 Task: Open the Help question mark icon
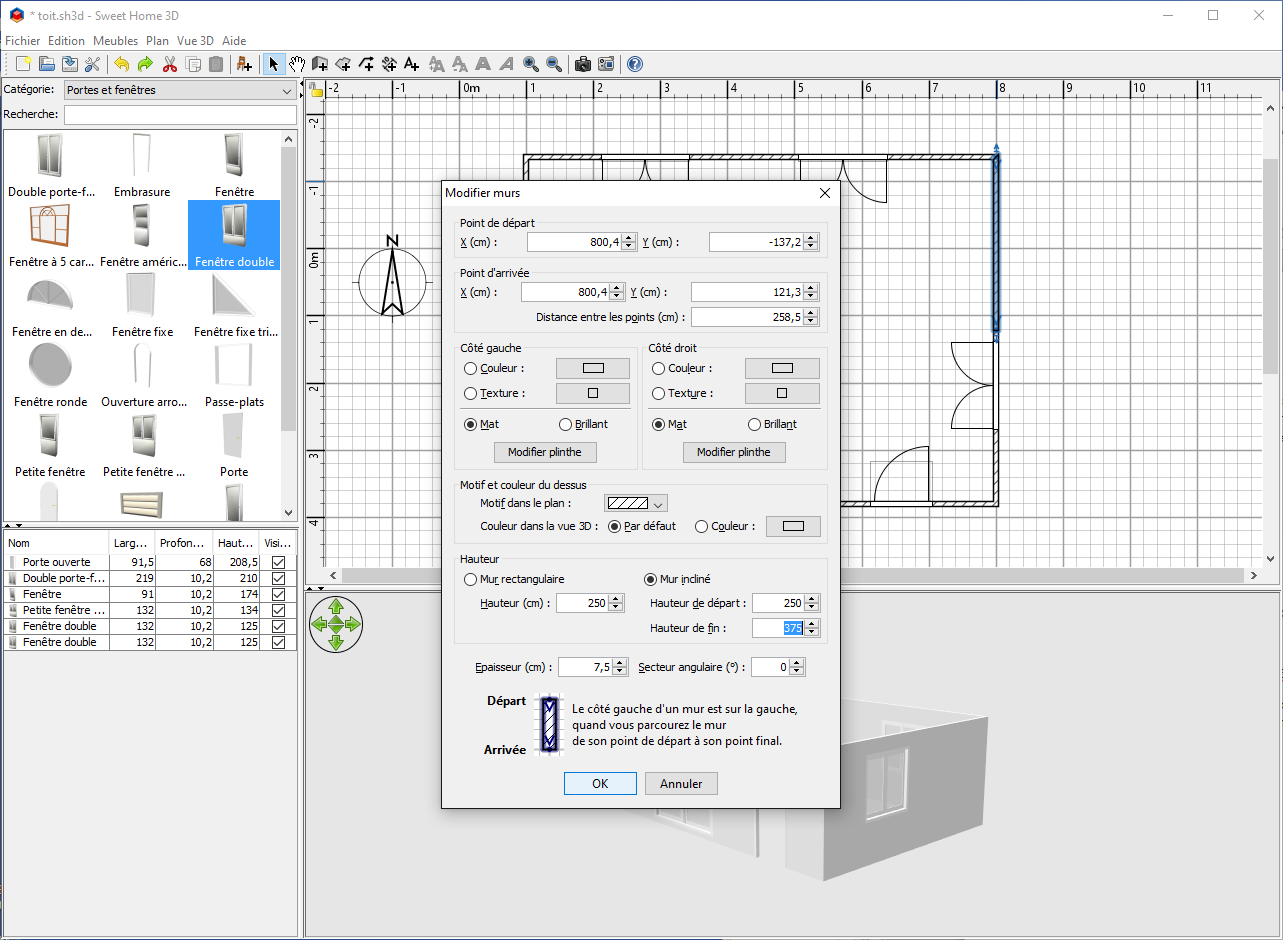pyautogui.click(x=634, y=65)
